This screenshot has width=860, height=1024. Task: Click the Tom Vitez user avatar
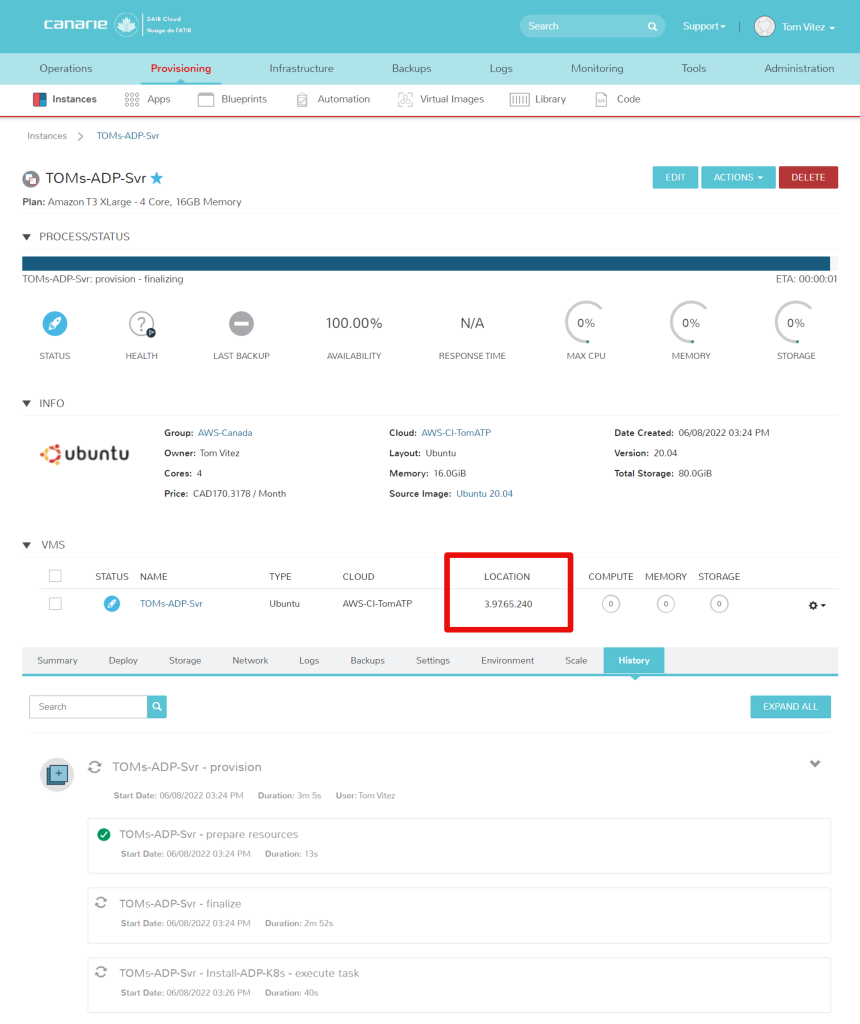[x=765, y=27]
